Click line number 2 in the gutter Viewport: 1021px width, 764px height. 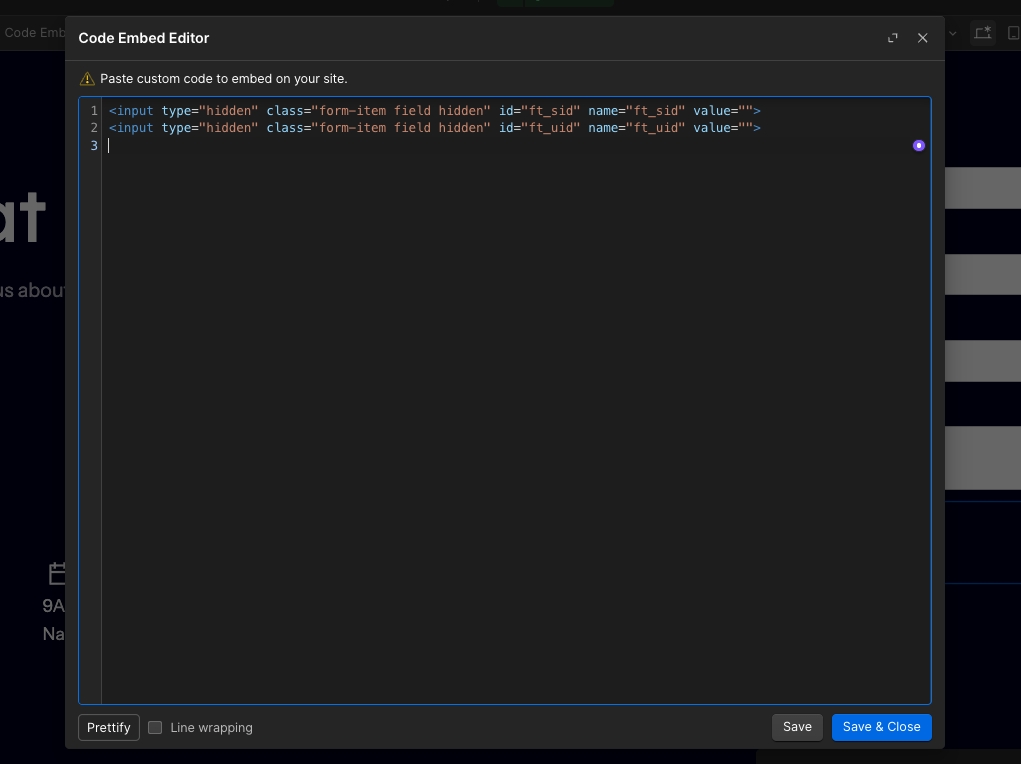click(x=94, y=128)
